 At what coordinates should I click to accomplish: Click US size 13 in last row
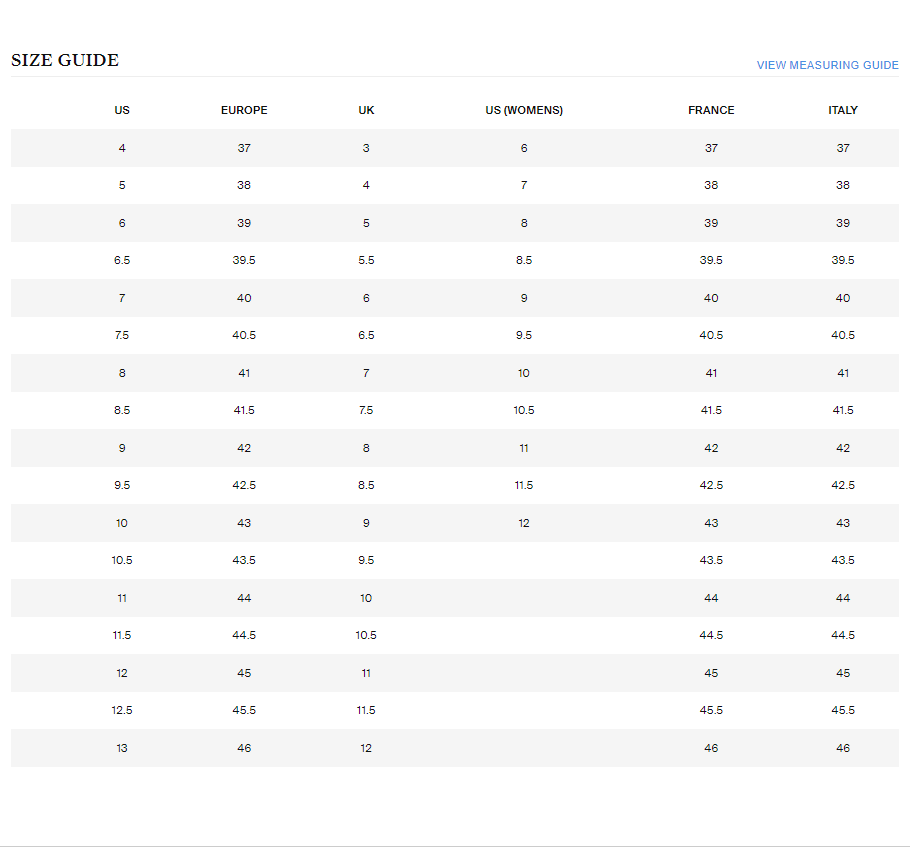(122, 748)
